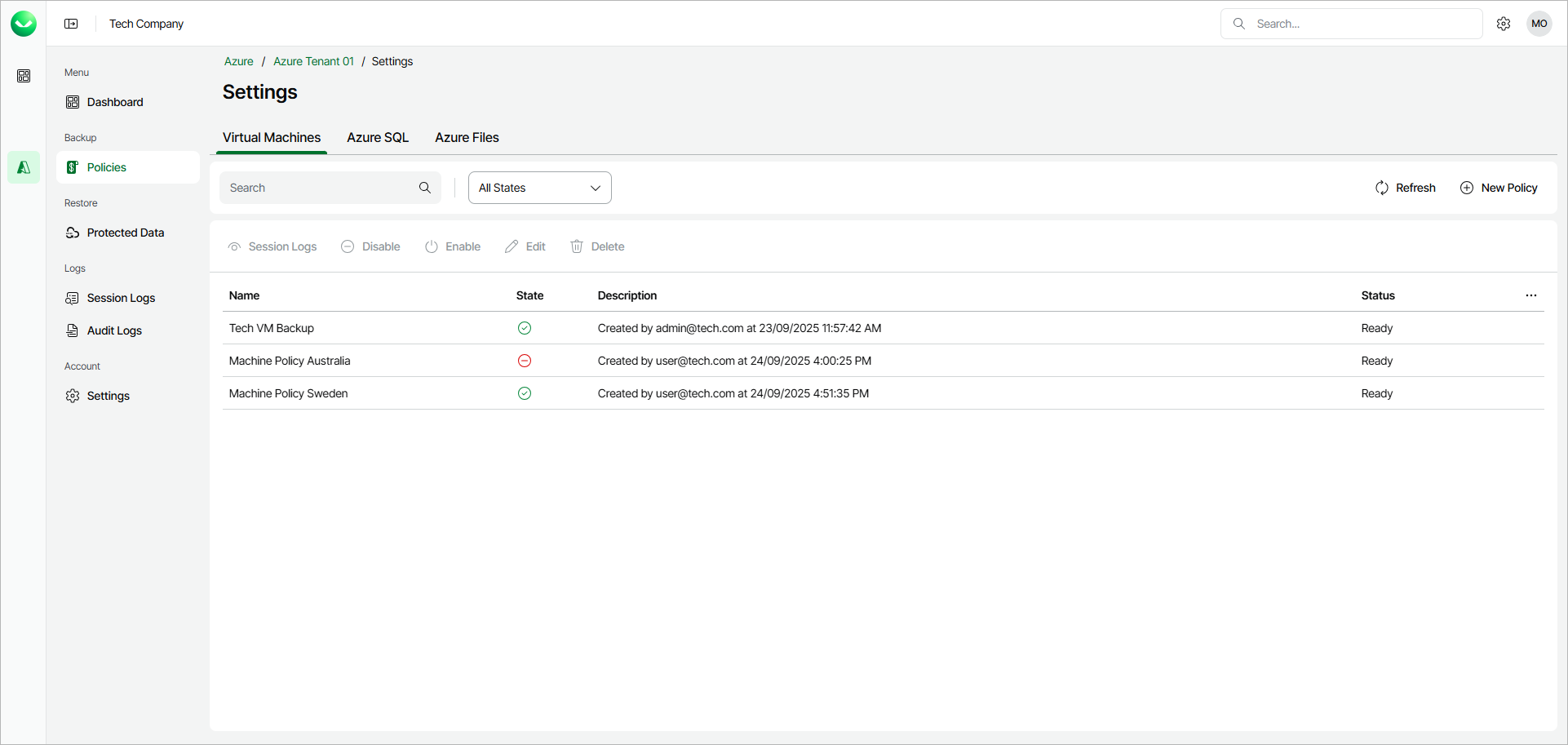Click the green Veeam logo icon
The height and width of the screenshot is (745, 1568).
(24, 24)
